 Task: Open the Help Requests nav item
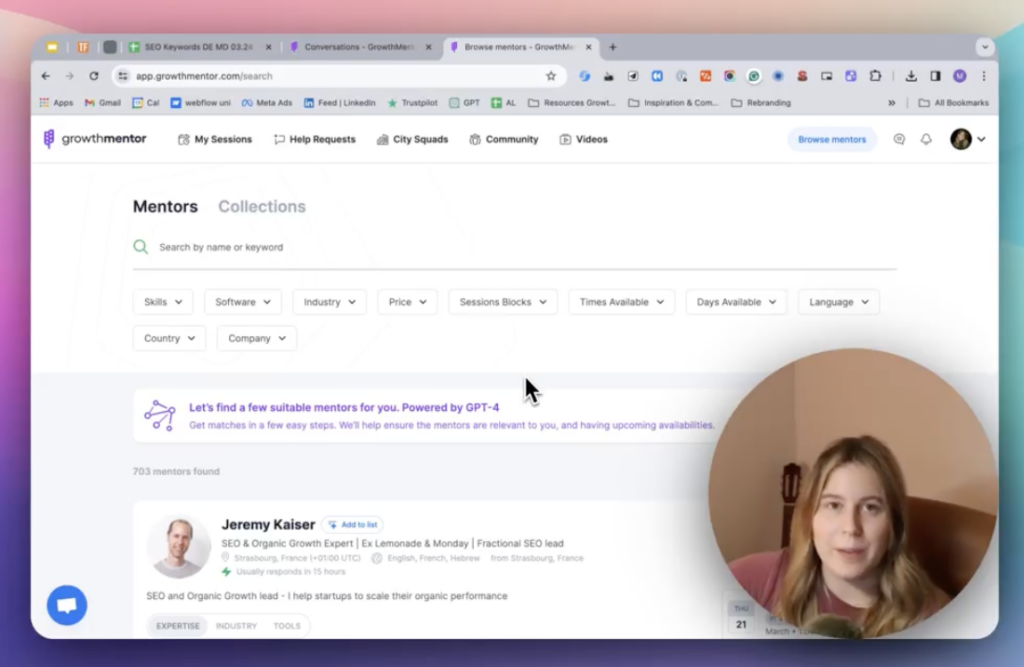click(314, 140)
